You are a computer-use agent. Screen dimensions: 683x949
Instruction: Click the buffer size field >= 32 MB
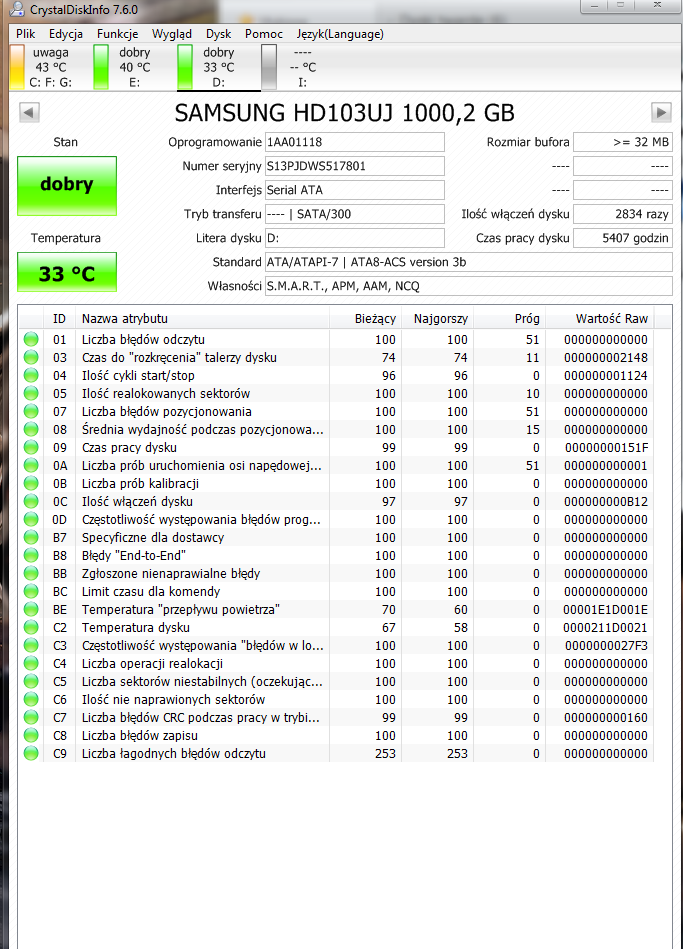click(622, 142)
